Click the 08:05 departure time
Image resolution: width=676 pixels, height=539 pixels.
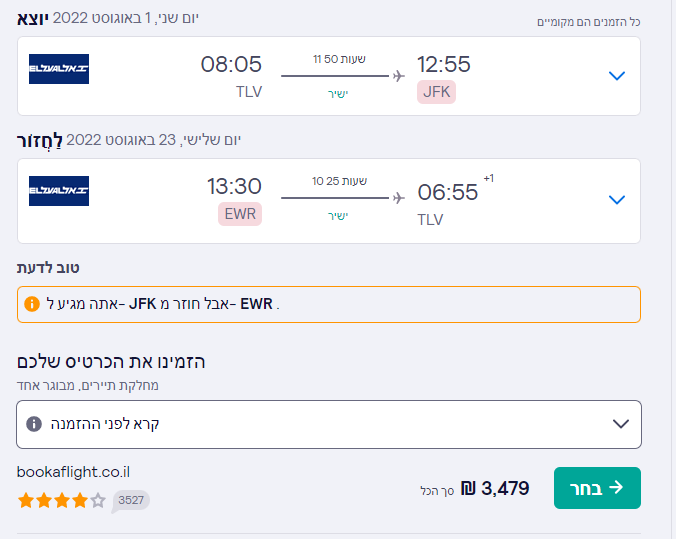coord(231,65)
